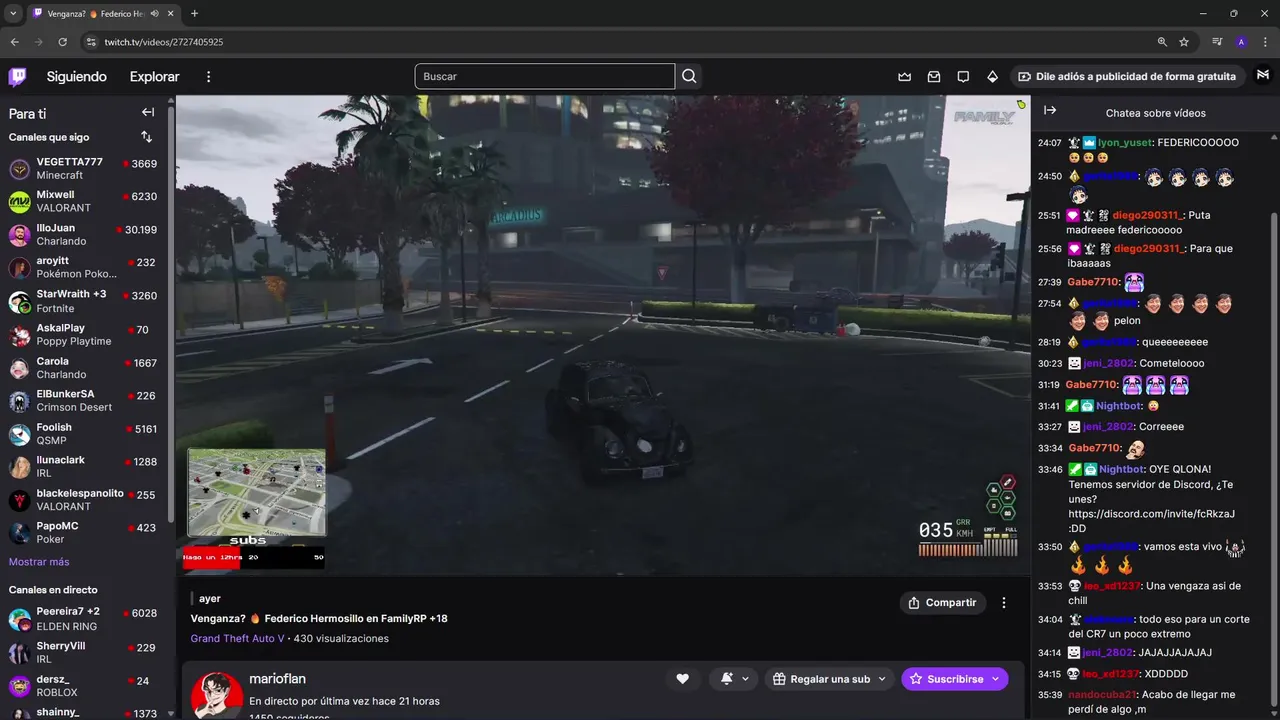
Task: Go to Siguiendo tab
Action: [76, 77]
